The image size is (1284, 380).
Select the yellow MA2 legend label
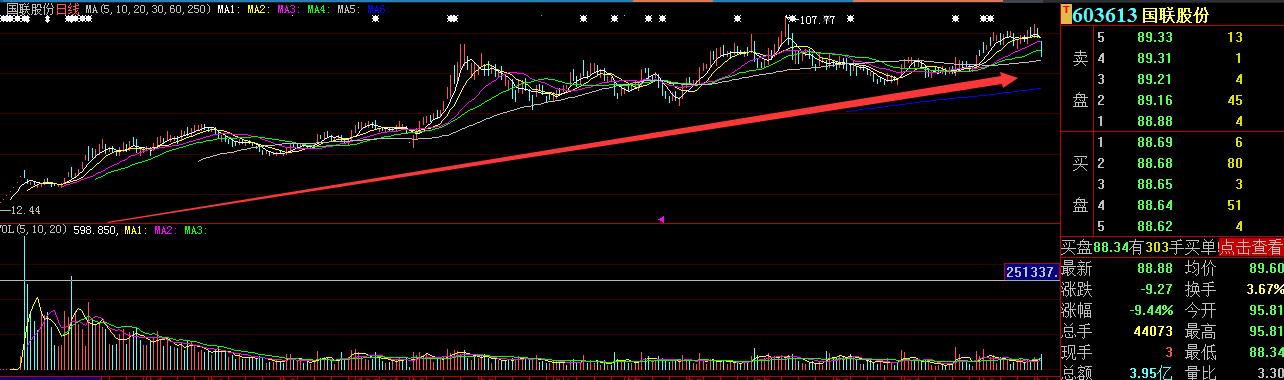(257, 8)
